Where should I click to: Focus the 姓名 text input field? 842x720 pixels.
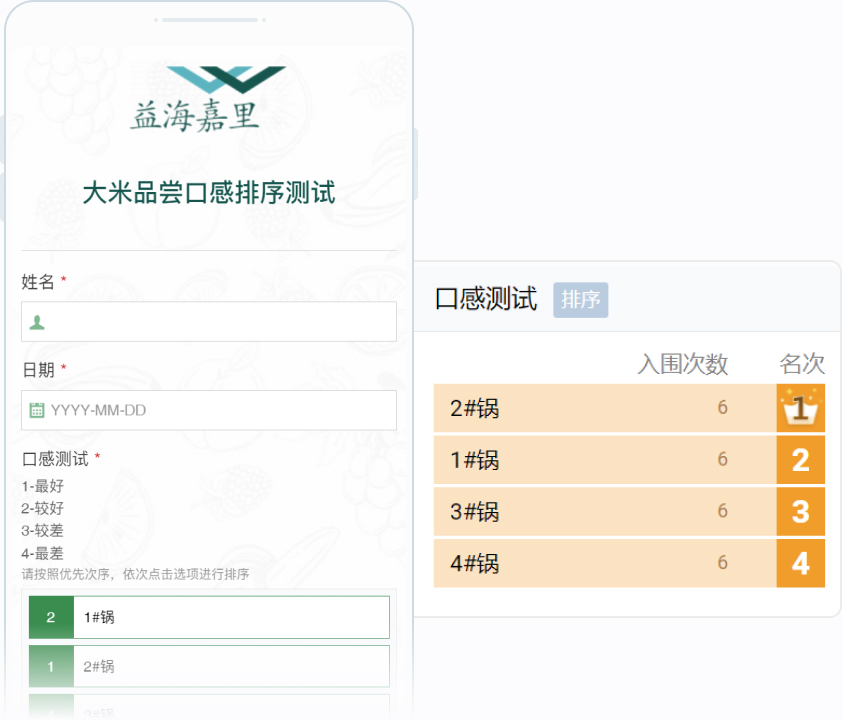(x=220, y=322)
